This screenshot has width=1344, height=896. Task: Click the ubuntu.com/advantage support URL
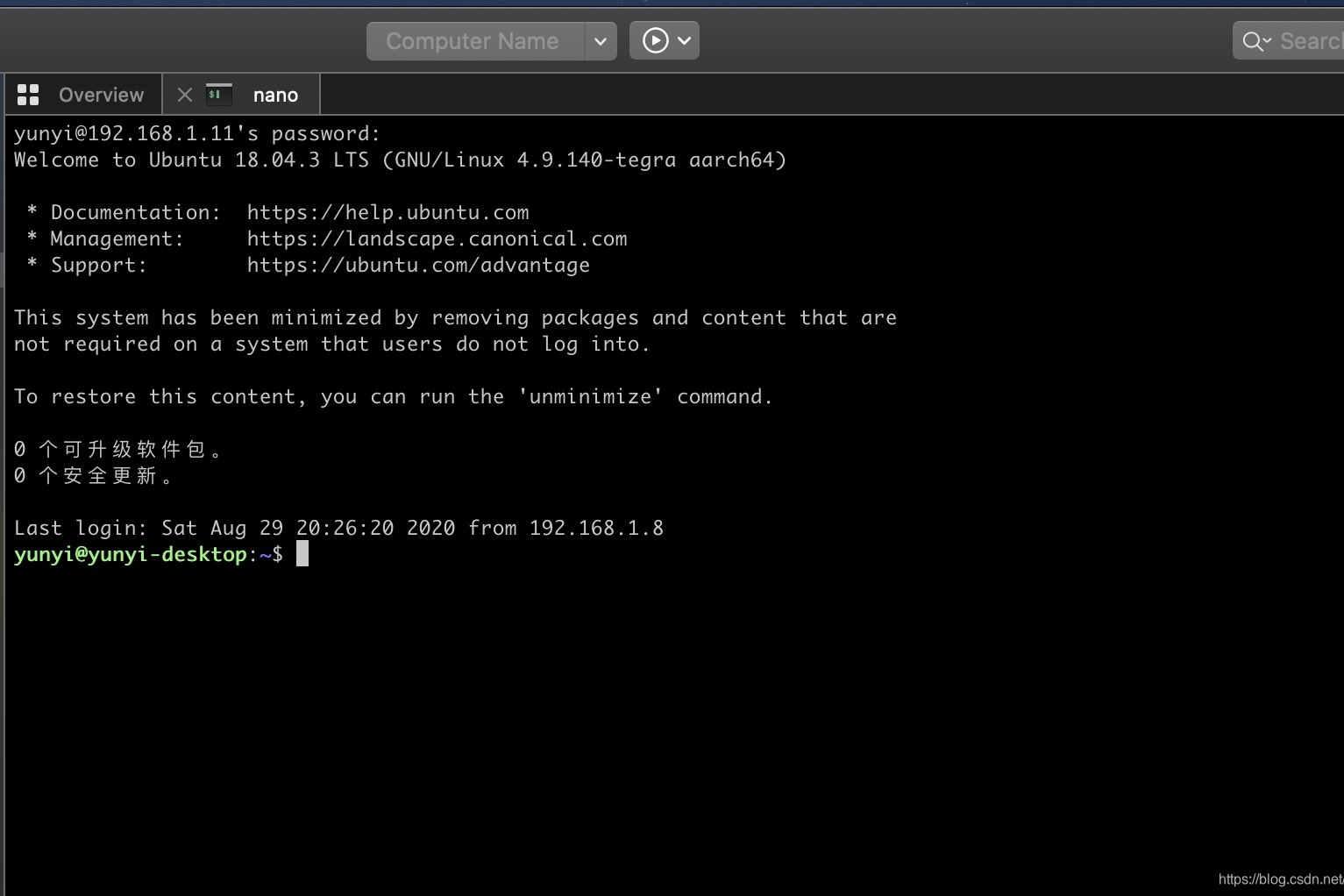click(418, 265)
